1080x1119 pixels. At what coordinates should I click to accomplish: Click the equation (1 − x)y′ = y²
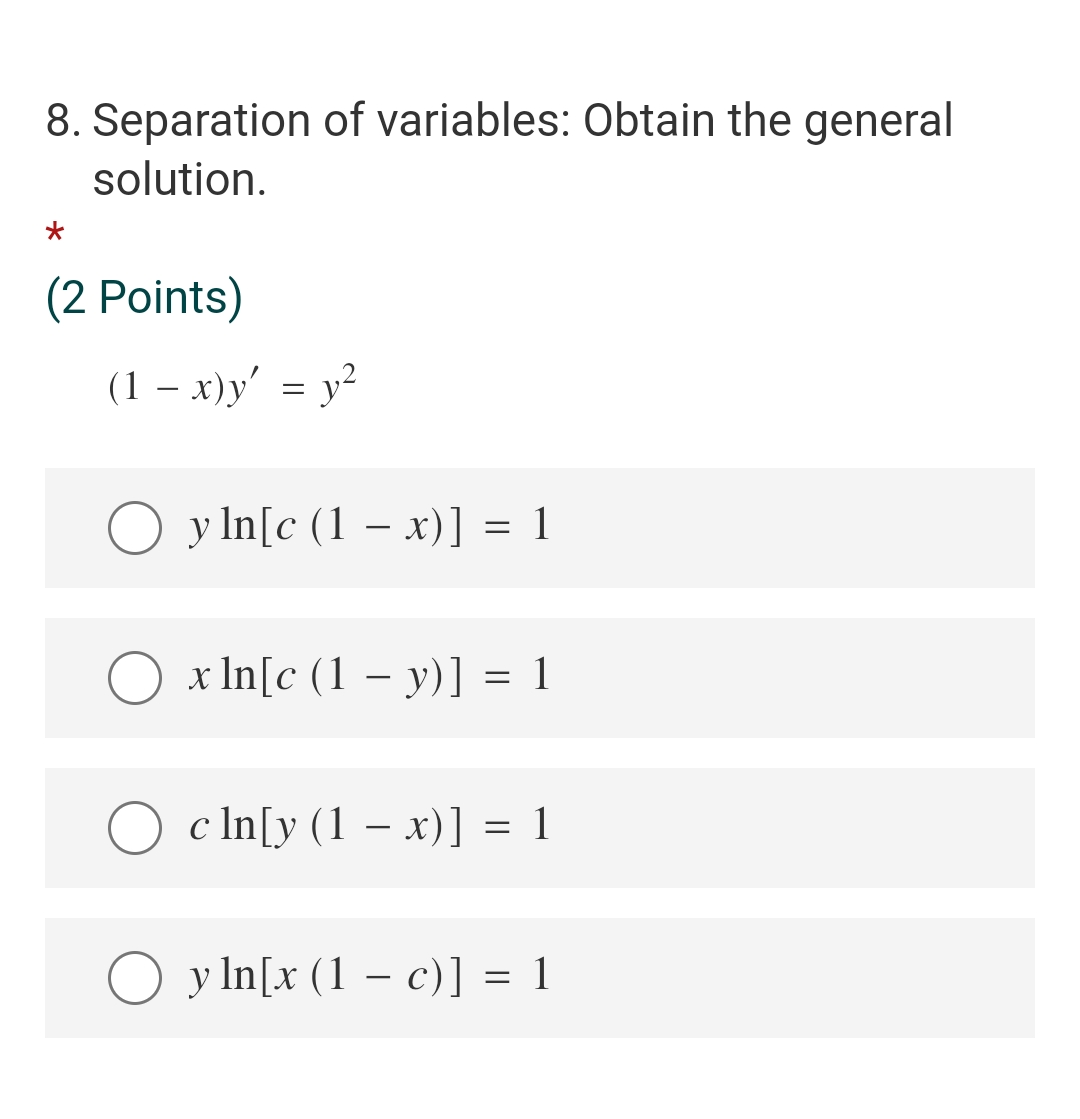(x=232, y=386)
